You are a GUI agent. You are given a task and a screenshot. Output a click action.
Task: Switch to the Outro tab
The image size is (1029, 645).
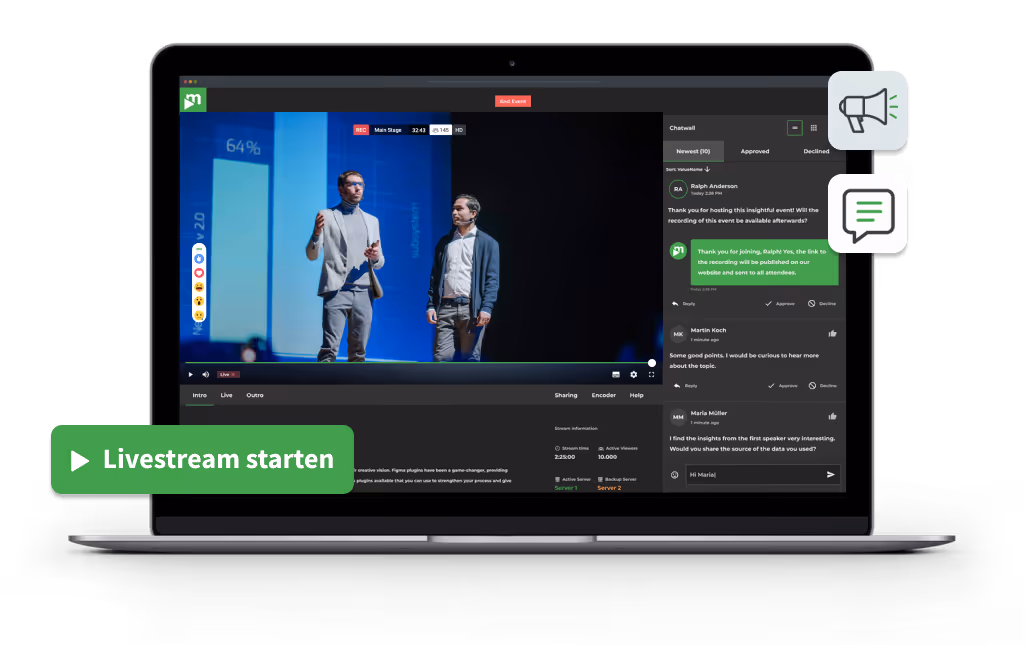(255, 395)
